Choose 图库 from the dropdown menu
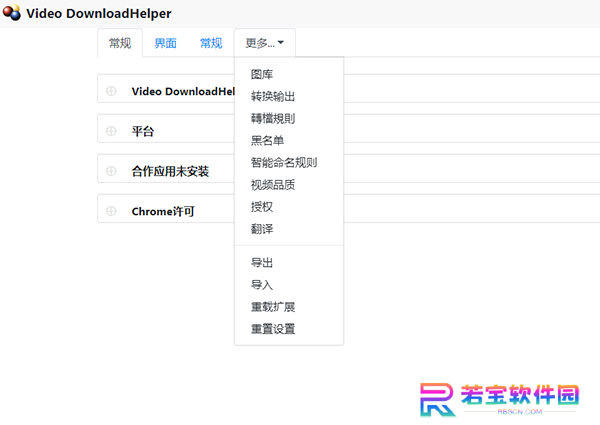The height and width of the screenshot is (425, 600). [289, 74]
